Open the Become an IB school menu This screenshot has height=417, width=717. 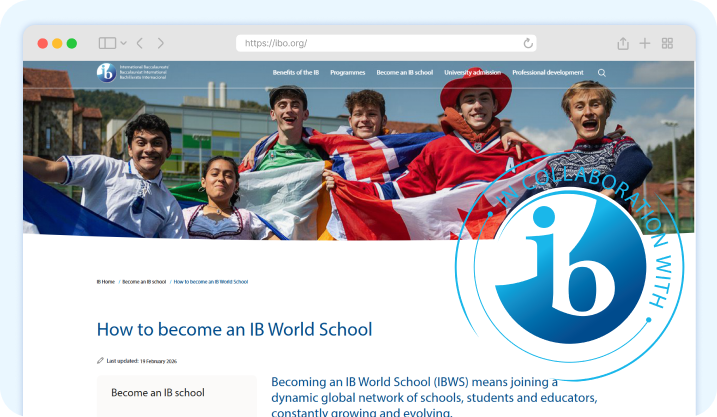(405, 72)
